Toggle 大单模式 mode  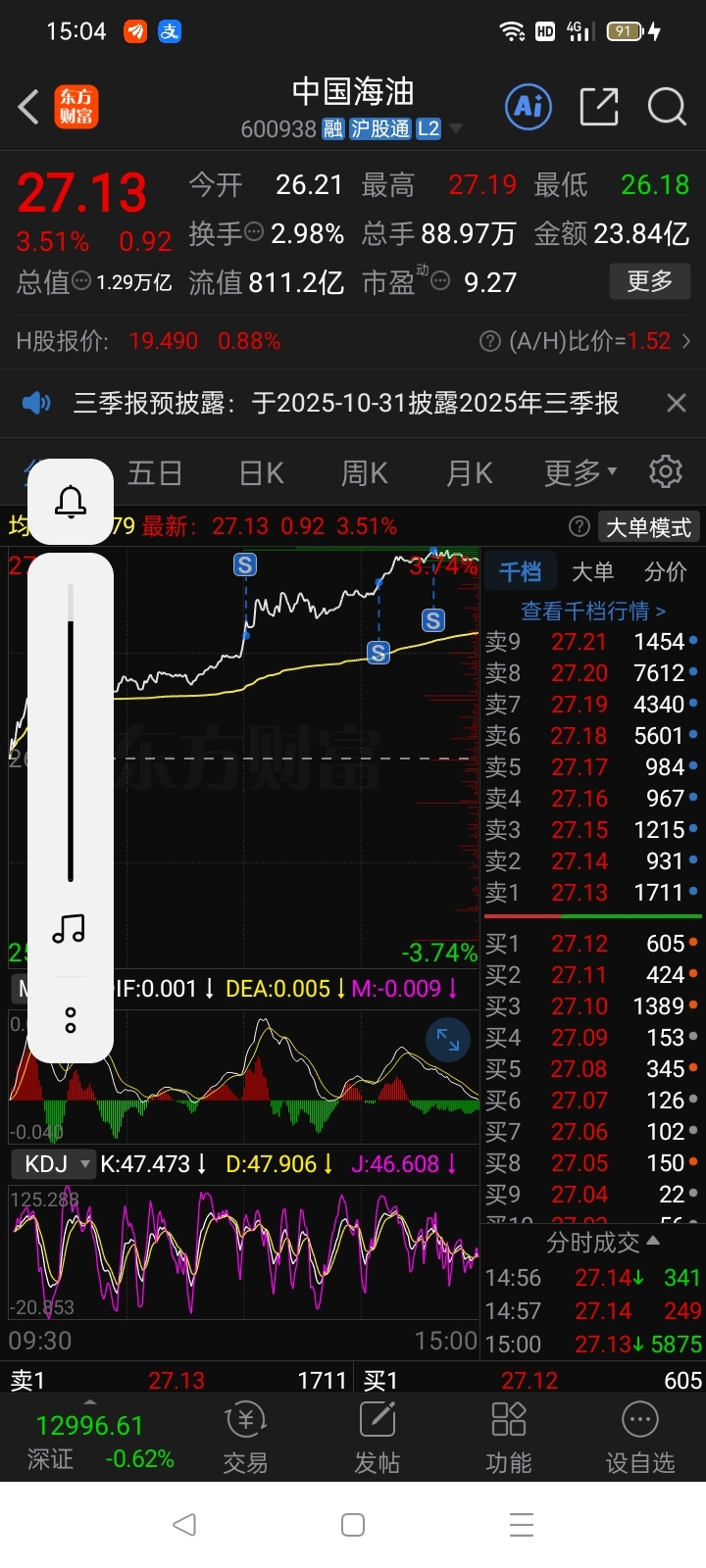point(648,527)
